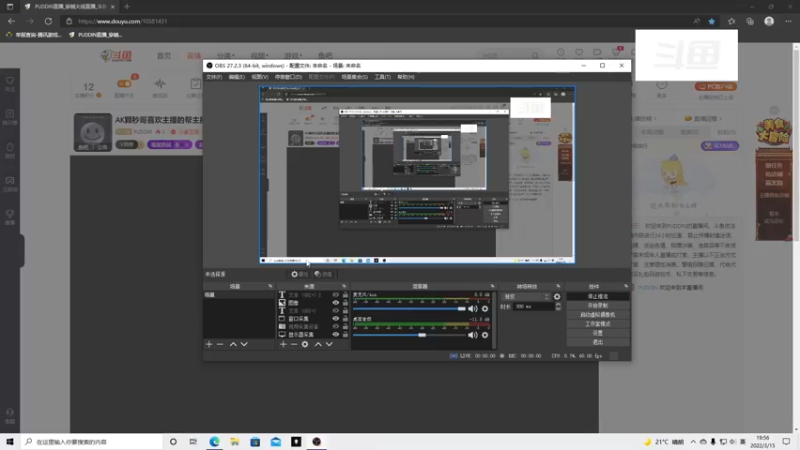Move source down in Sources panel

click(x=329, y=344)
